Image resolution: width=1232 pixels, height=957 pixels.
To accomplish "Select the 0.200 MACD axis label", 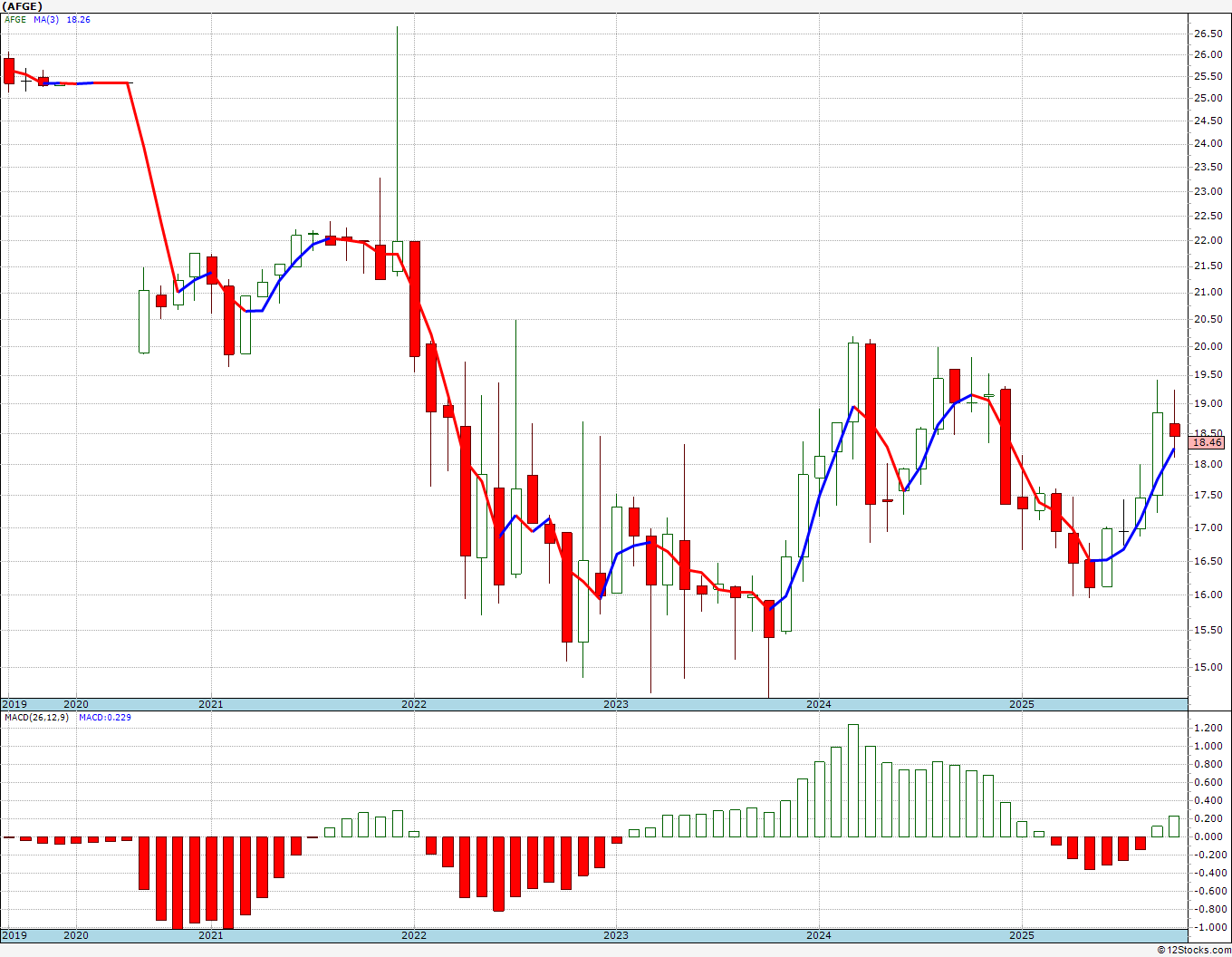I will click(x=1208, y=818).
